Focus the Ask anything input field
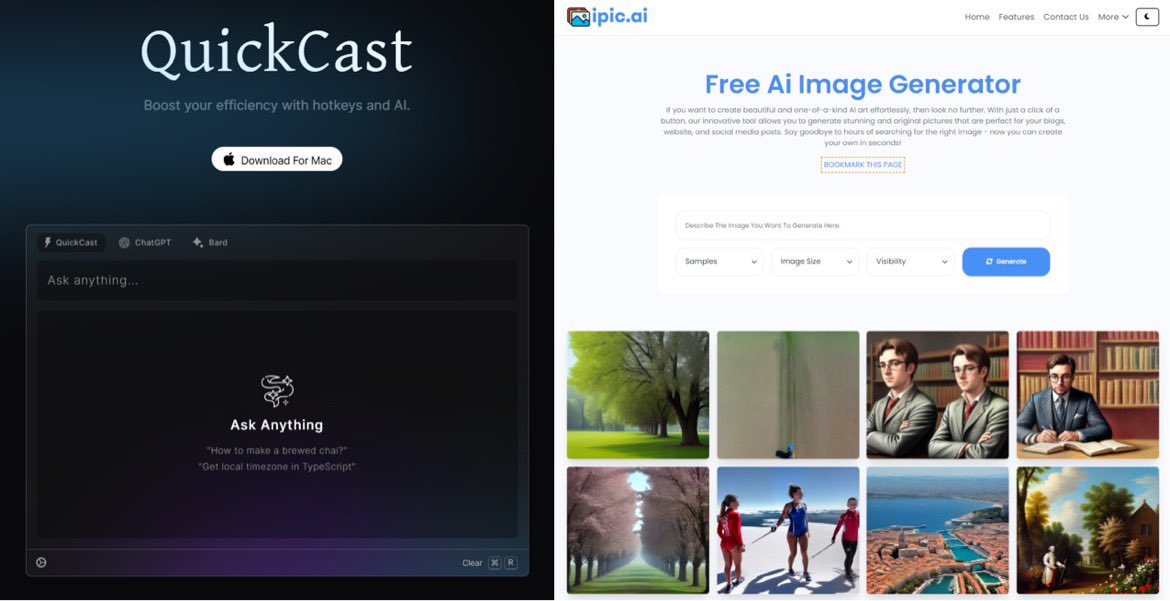The width and height of the screenshot is (1170, 601). [277, 281]
